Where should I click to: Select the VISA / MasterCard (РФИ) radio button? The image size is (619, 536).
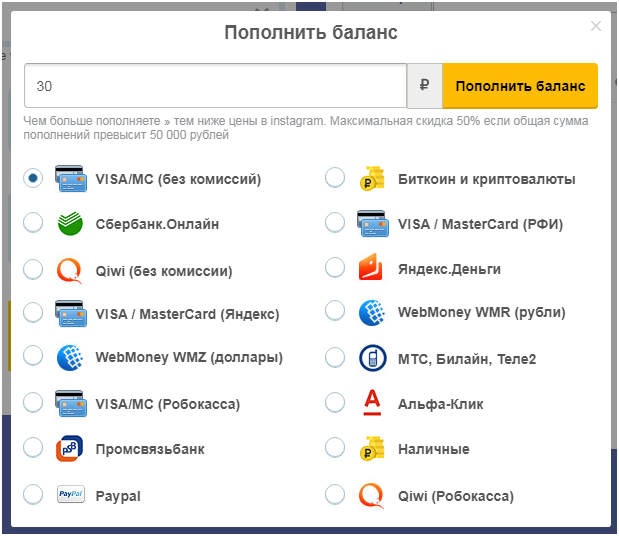click(x=335, y=222)
